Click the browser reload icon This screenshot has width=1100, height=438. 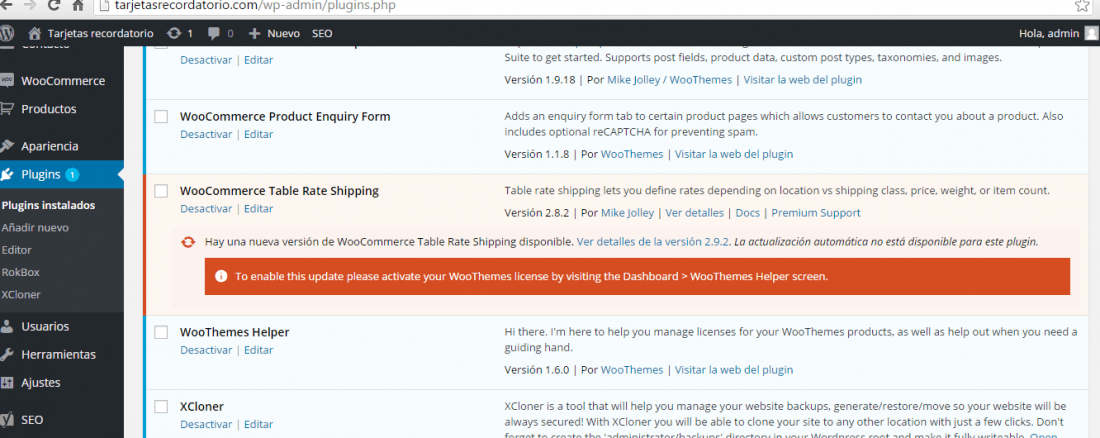click(54, 6)
